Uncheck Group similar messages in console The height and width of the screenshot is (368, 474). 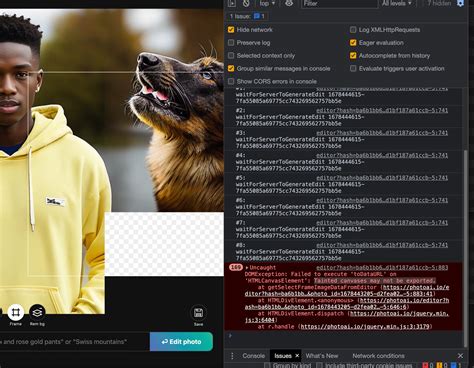231,68
